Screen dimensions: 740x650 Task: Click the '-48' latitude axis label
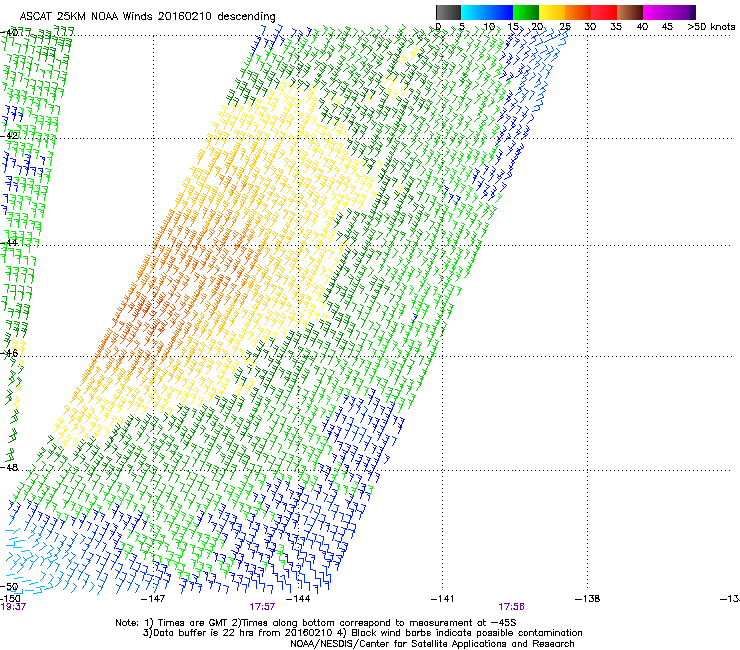pos(9,467)
